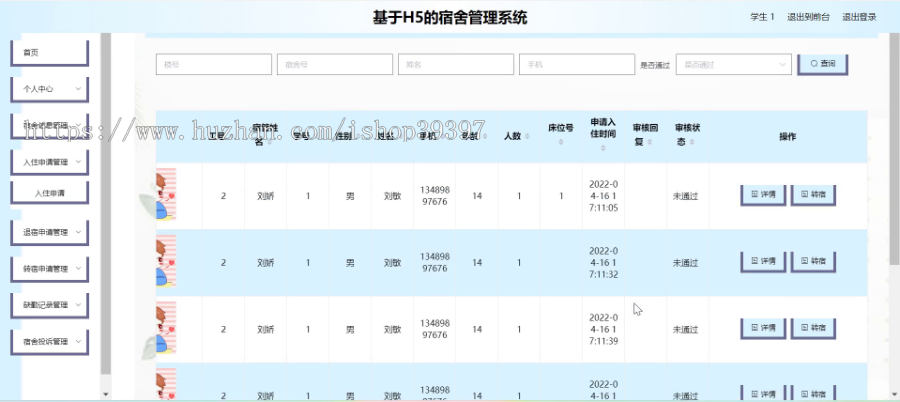The width and height of the screenshot is (900, 402).
Task: Click photo thumbnail in the 17:11:39 row
Action: (x=166, y=328)
